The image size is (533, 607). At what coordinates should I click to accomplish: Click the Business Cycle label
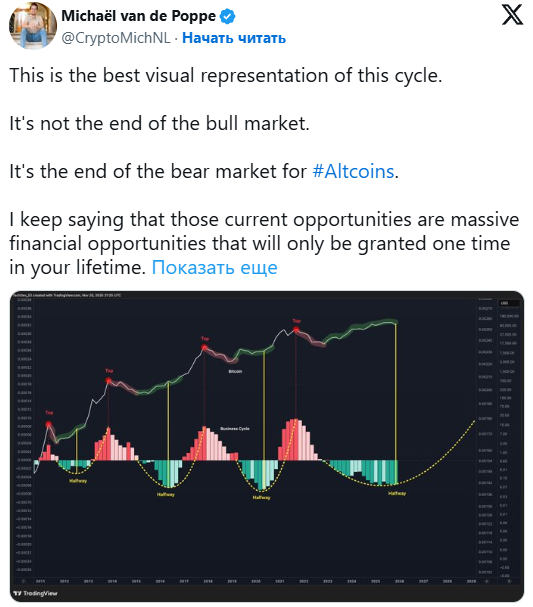pyautogui.click(x=235, y=429)
